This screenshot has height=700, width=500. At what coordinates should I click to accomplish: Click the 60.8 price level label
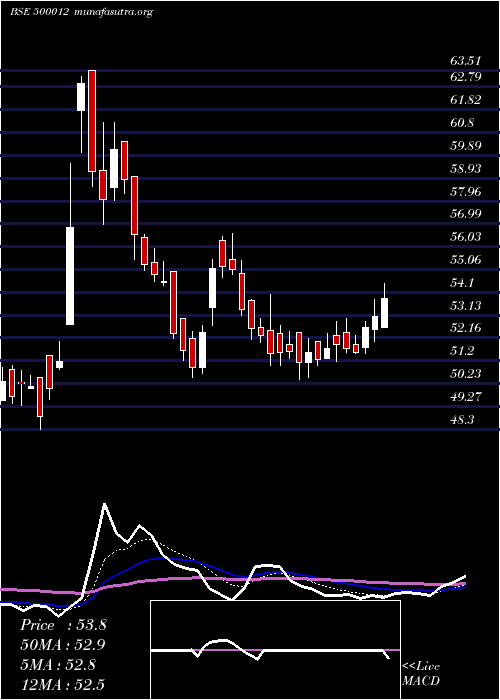(462, 123)
